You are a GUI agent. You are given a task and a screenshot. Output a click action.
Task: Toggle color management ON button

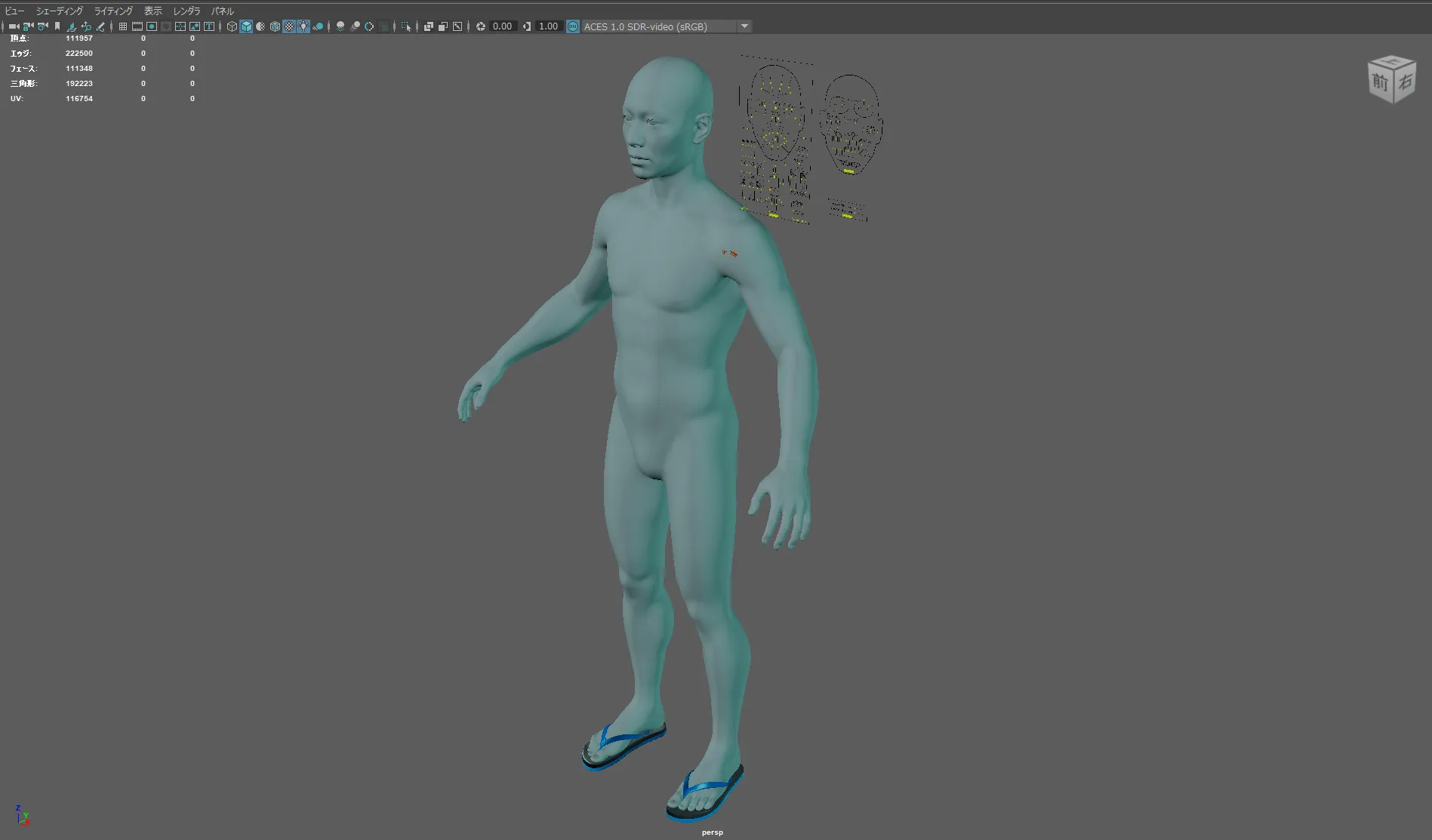(573, 26)
